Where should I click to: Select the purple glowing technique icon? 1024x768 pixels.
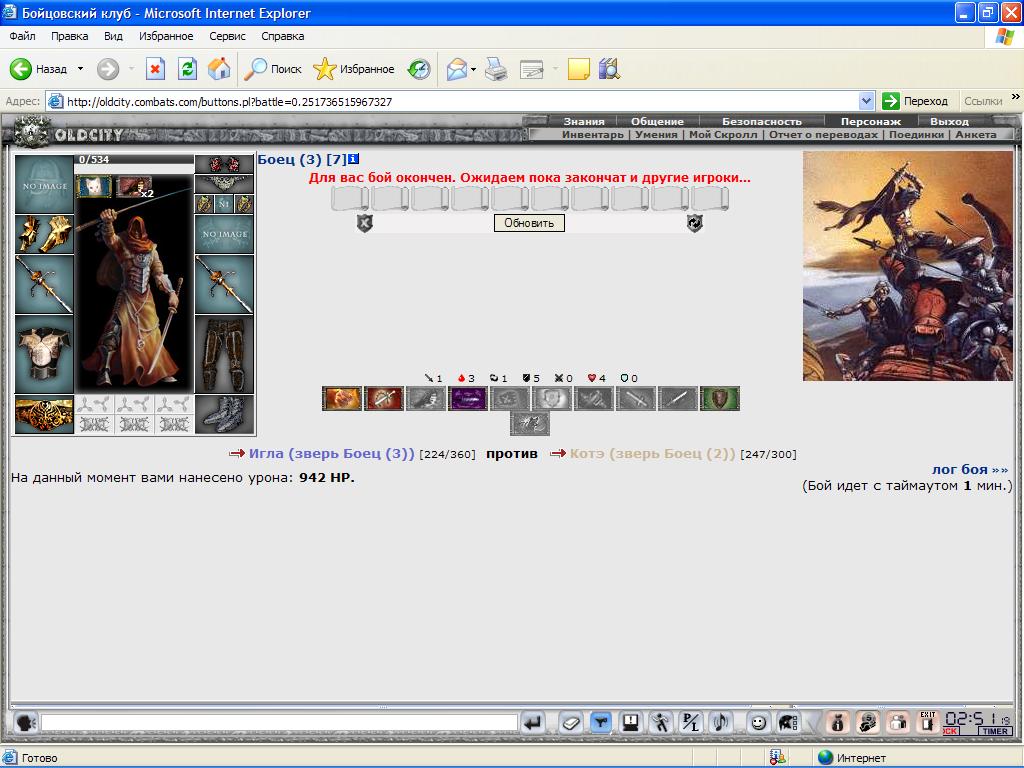tap(468, 398)
